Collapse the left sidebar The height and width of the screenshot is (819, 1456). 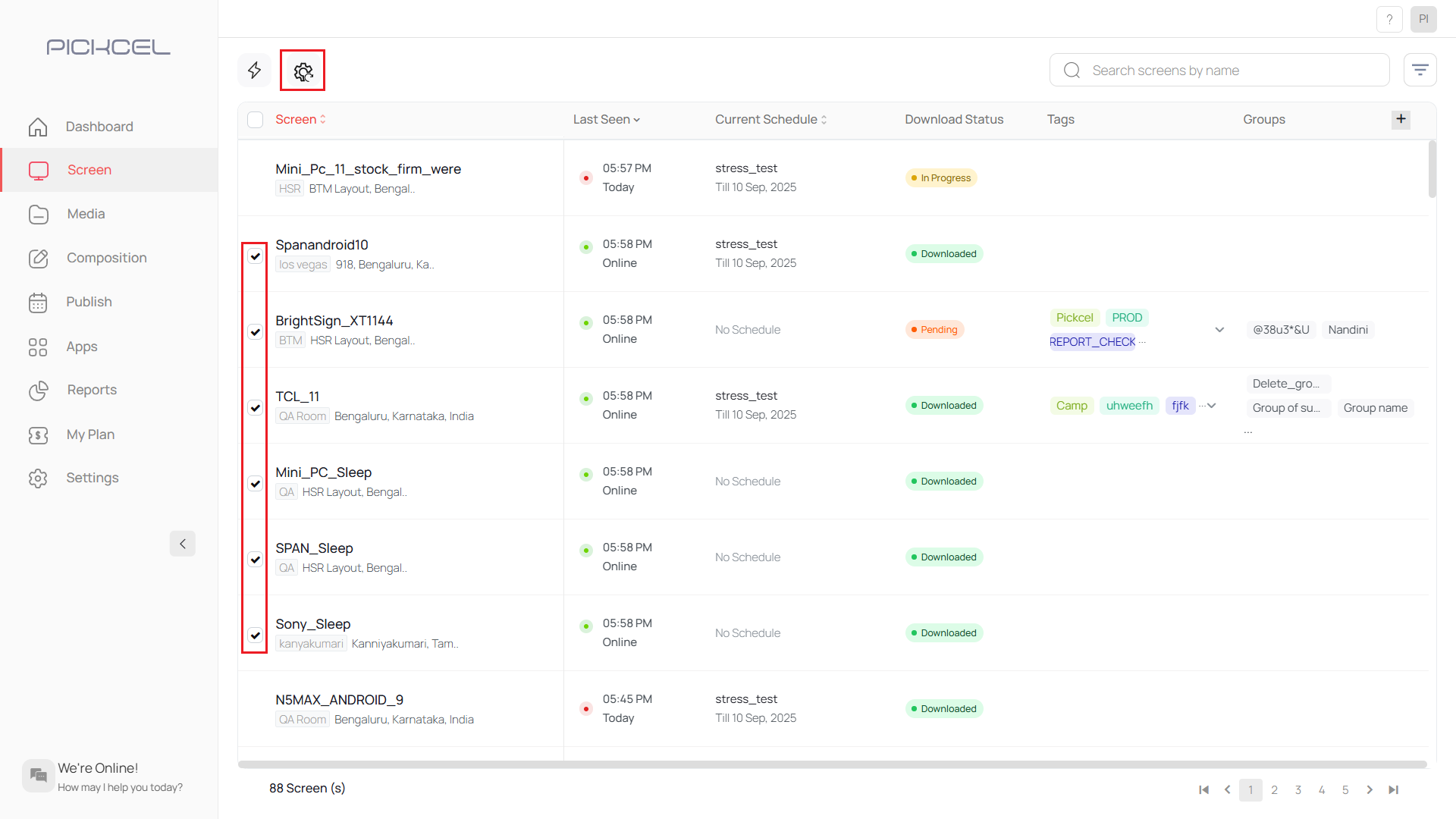[x=182, y=544]
